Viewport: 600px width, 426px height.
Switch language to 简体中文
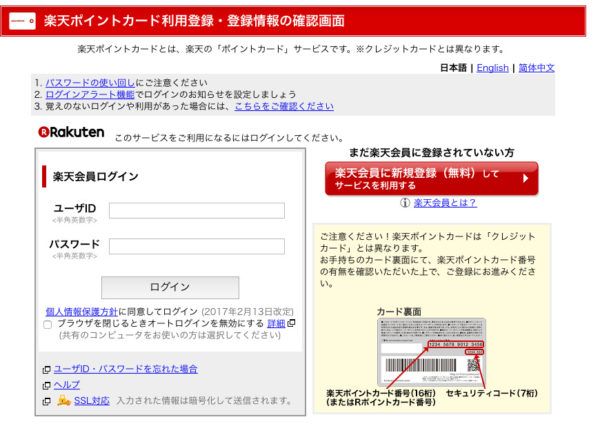pyautogui.click(x=536, y=68)
